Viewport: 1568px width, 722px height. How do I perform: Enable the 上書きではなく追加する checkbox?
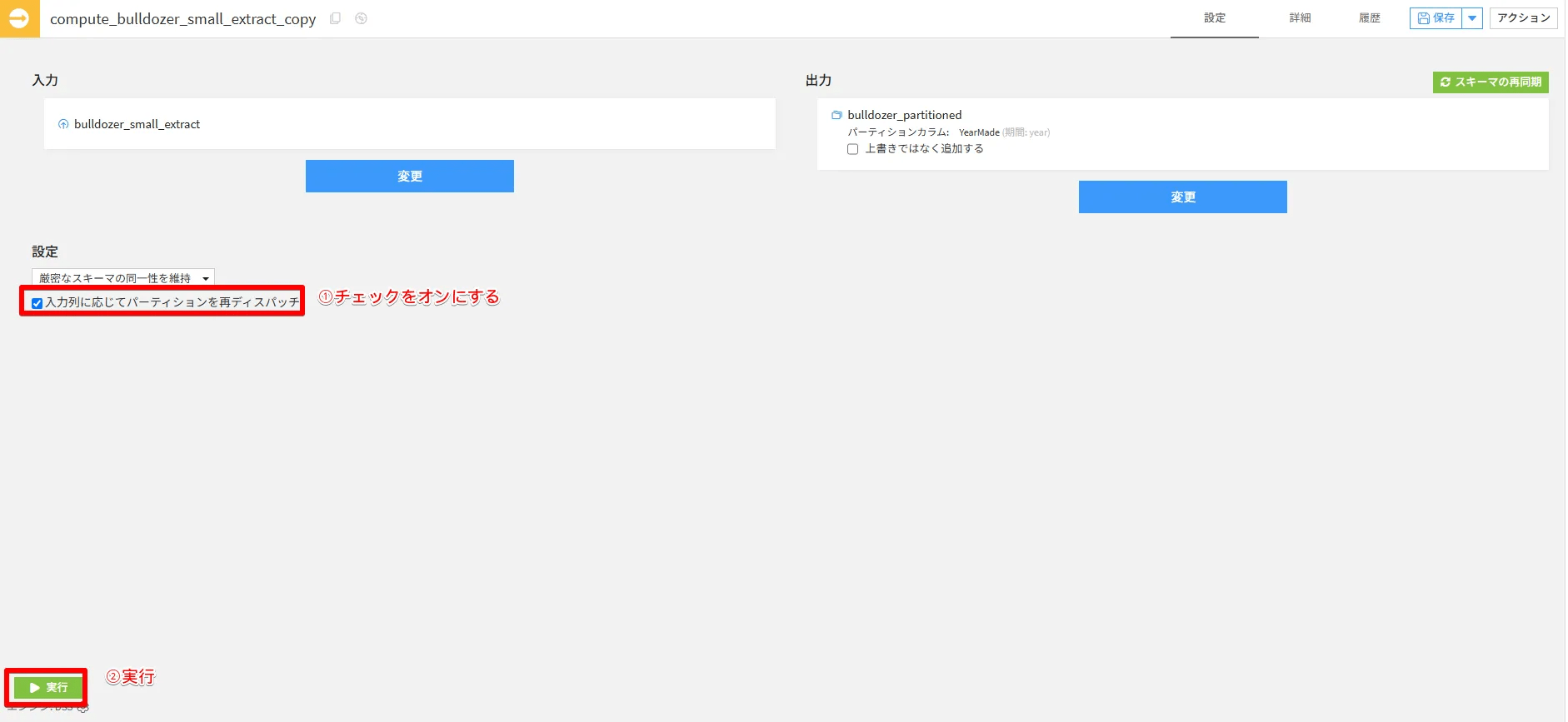coord(852,149)
